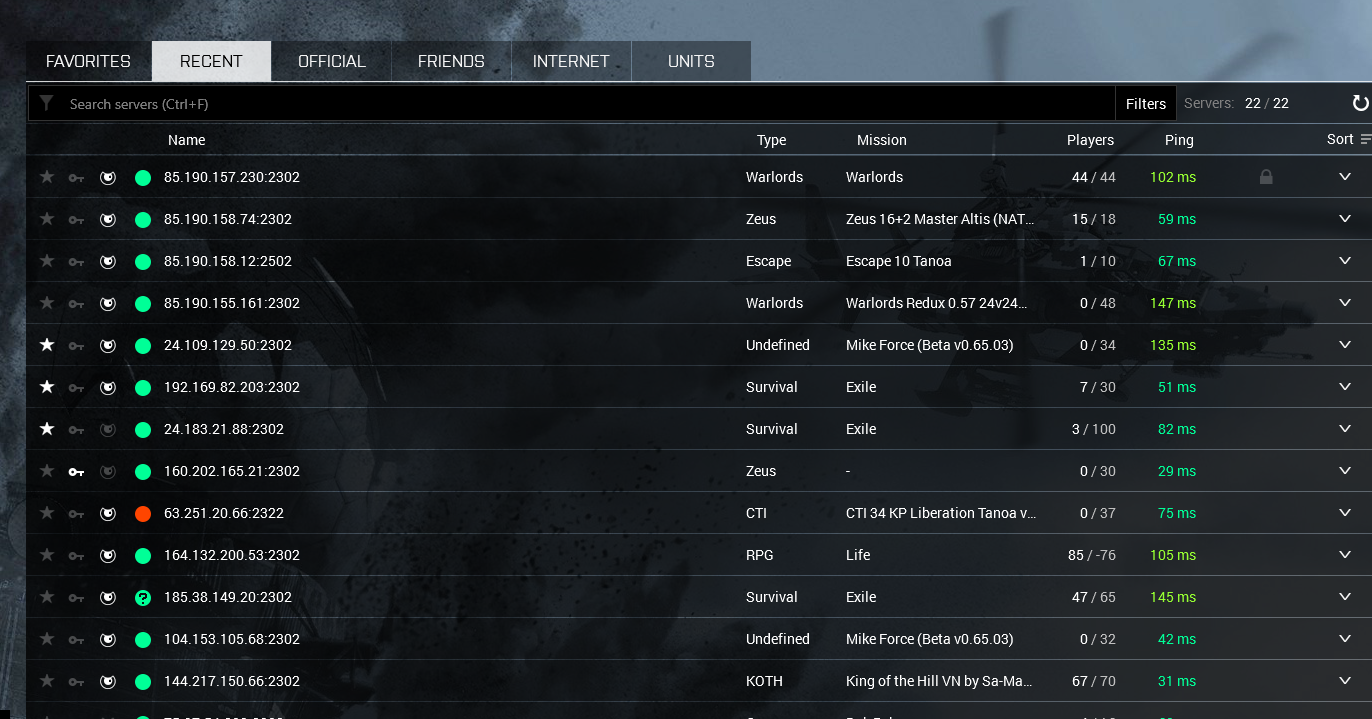Image resolution: width=1372 pixels, height=719 pixels.
Task: Favorite the 85.190.157.230:2302 server star
Action: click(x=46, y=177)
